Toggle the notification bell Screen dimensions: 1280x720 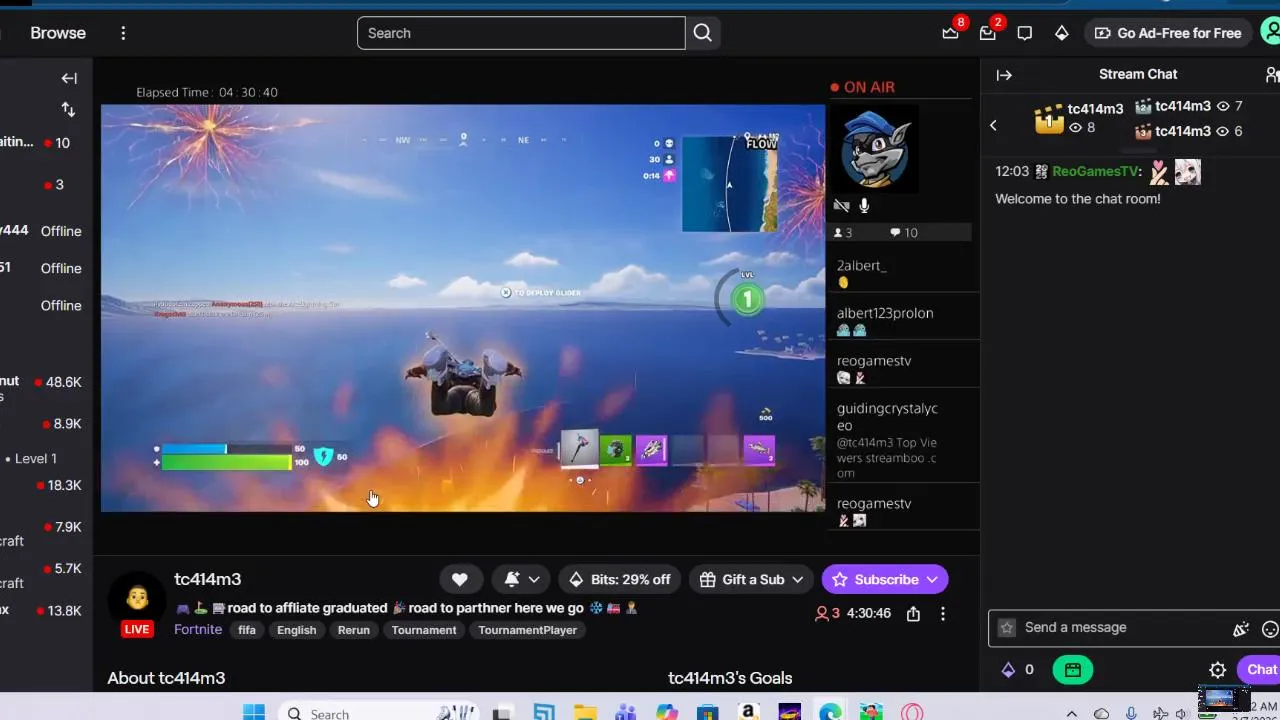click(x=512, y=579)
